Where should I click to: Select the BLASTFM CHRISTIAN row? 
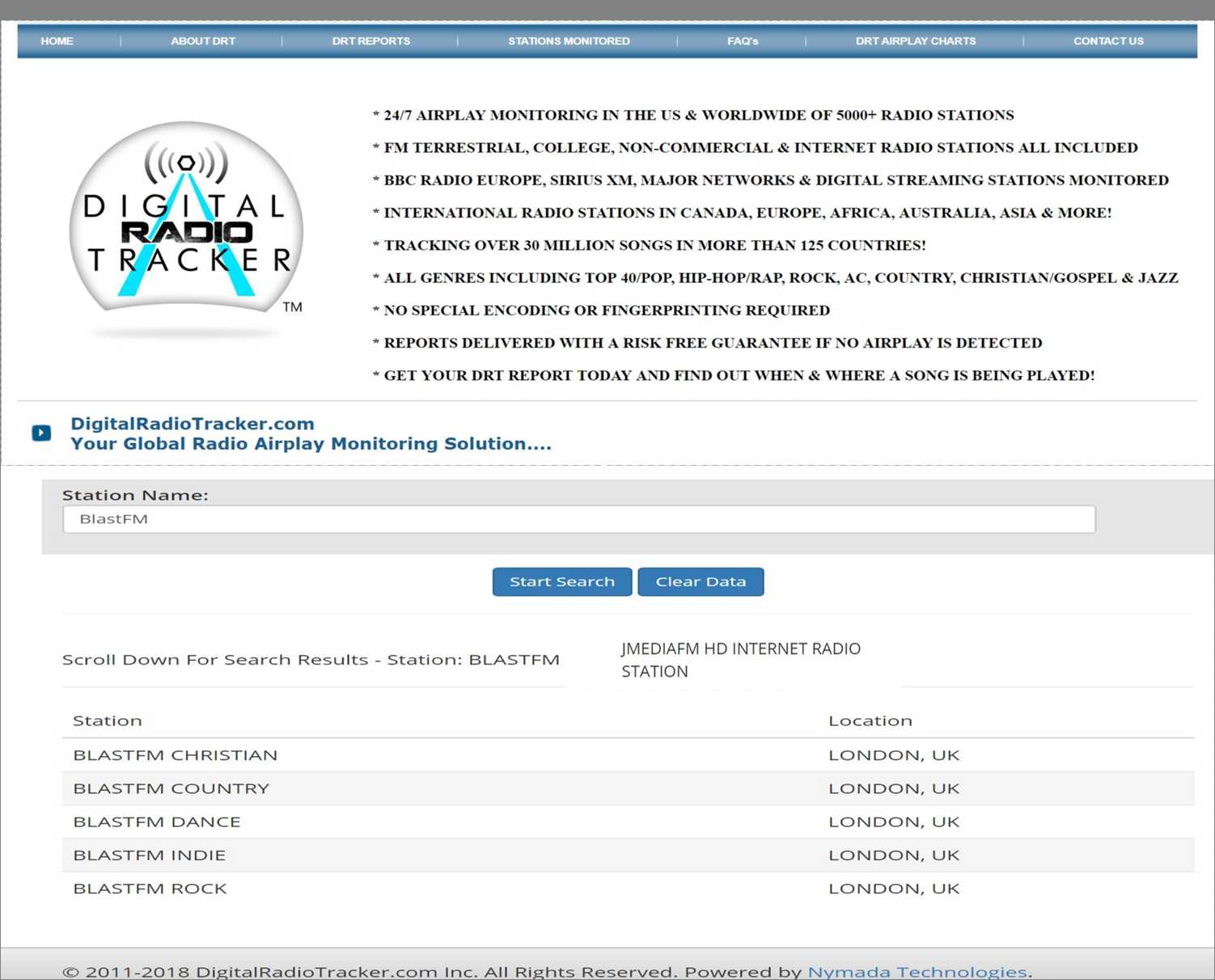628,755
